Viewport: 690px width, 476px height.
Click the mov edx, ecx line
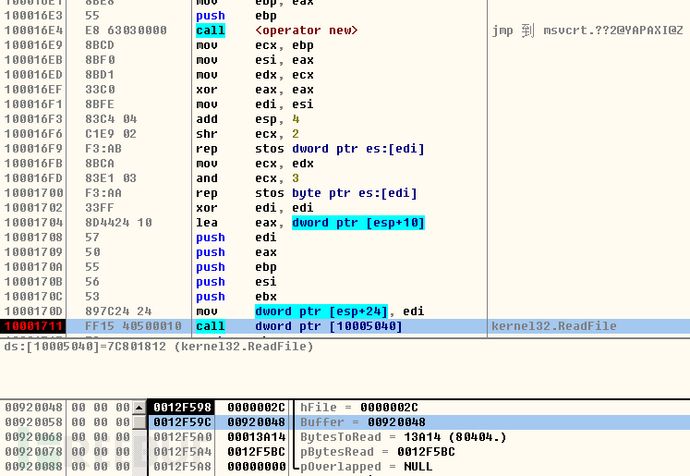[345, 75]
